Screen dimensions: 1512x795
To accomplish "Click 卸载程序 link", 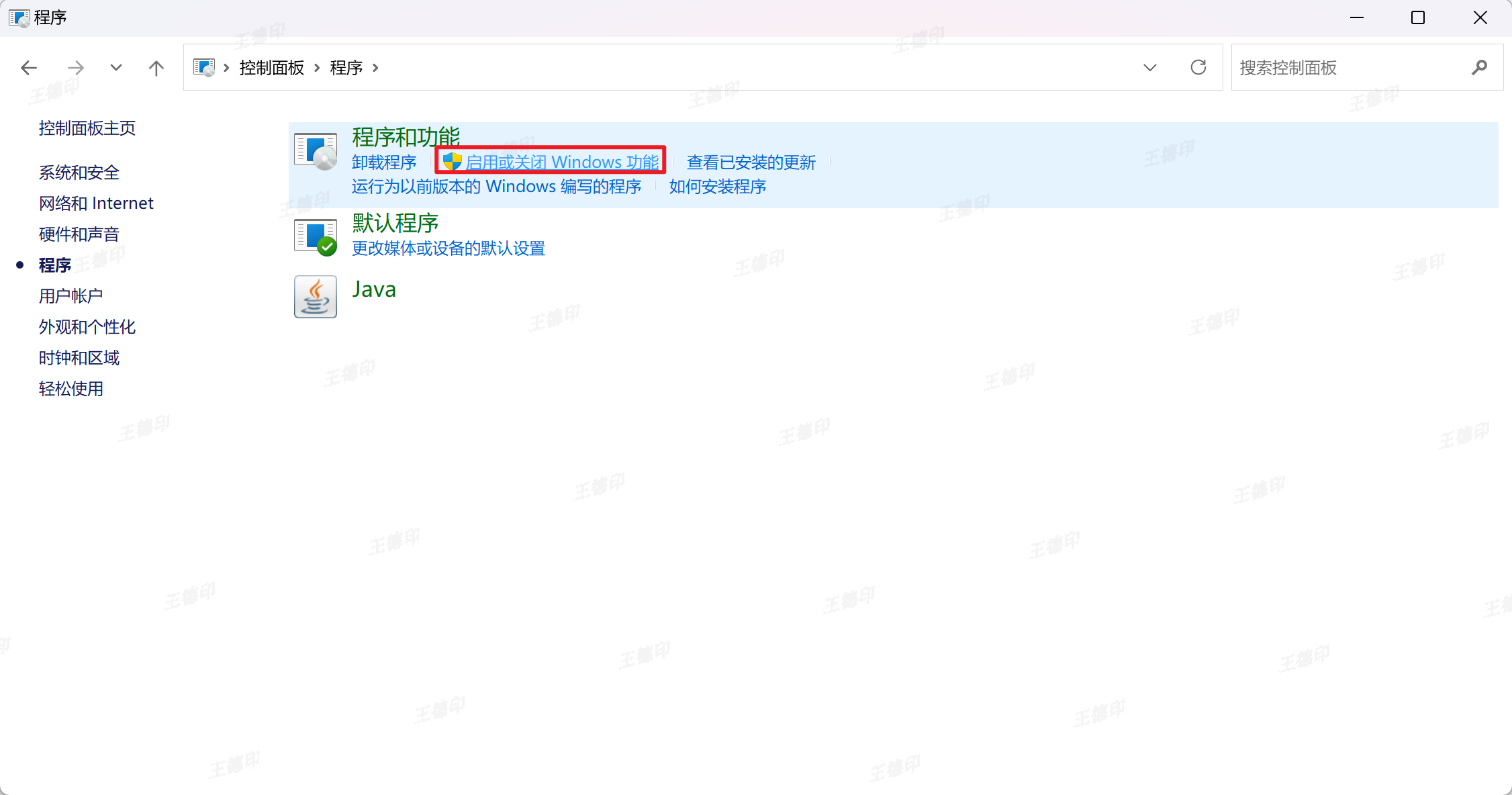I will (x=384, y=162).
